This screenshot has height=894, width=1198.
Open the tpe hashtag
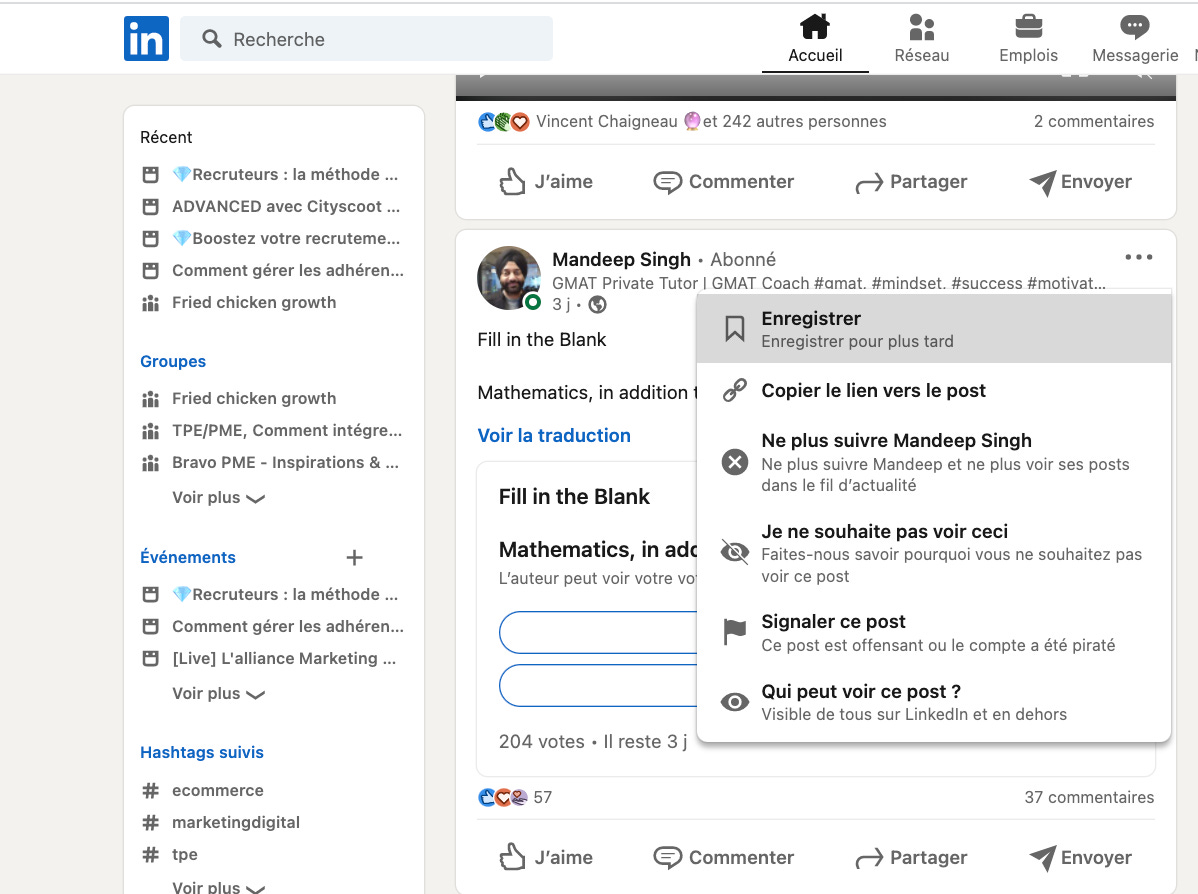[185, 855]
